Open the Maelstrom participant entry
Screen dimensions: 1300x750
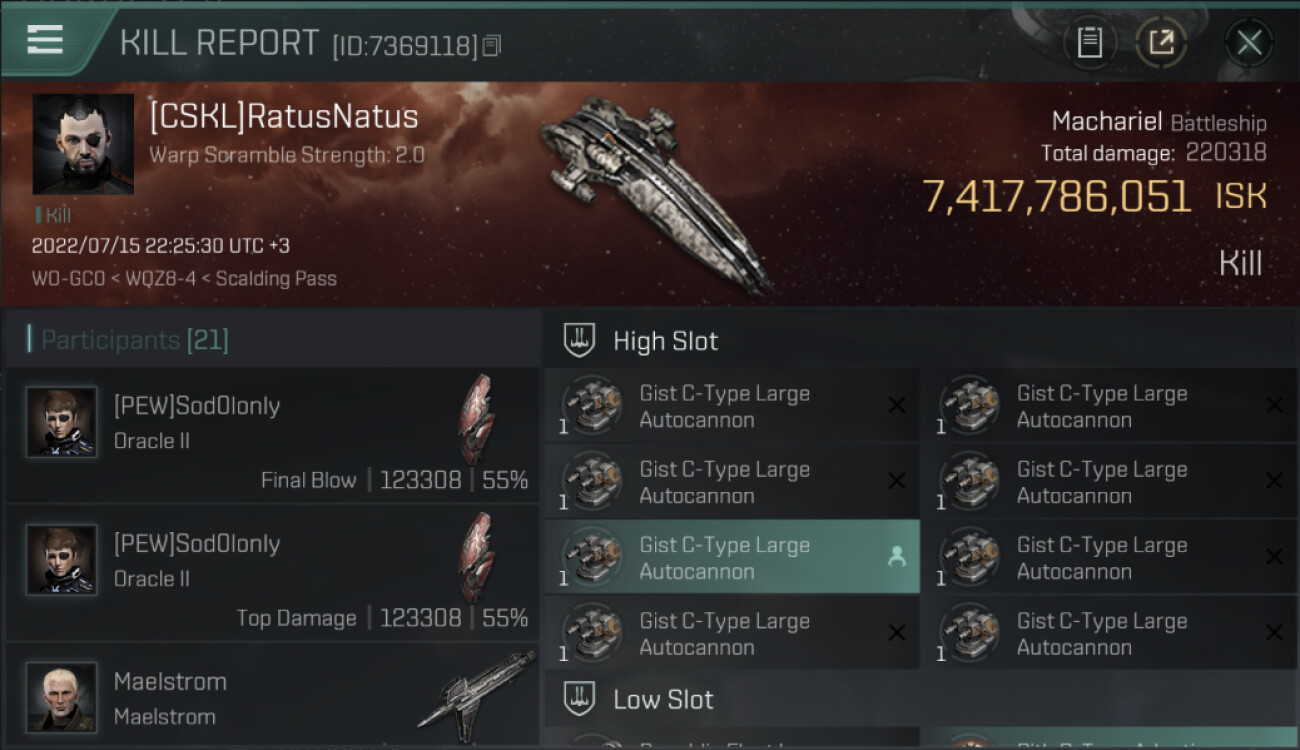(272, 698)
